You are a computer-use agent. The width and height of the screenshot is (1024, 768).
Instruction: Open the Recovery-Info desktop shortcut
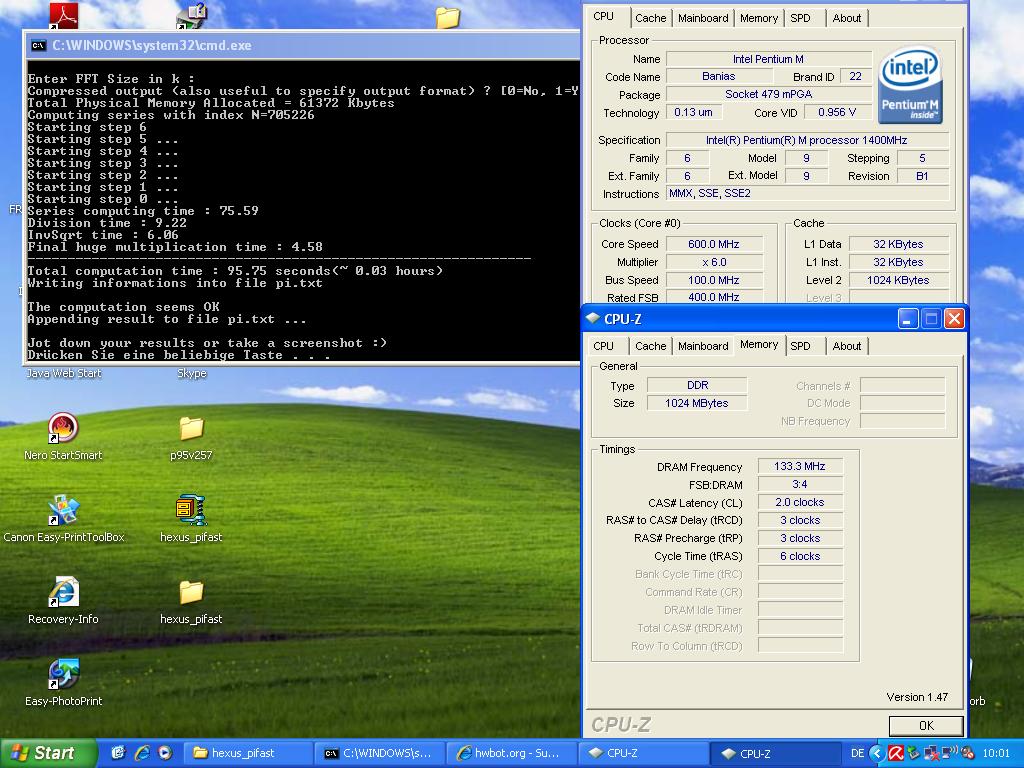click(x=63, y=592)
